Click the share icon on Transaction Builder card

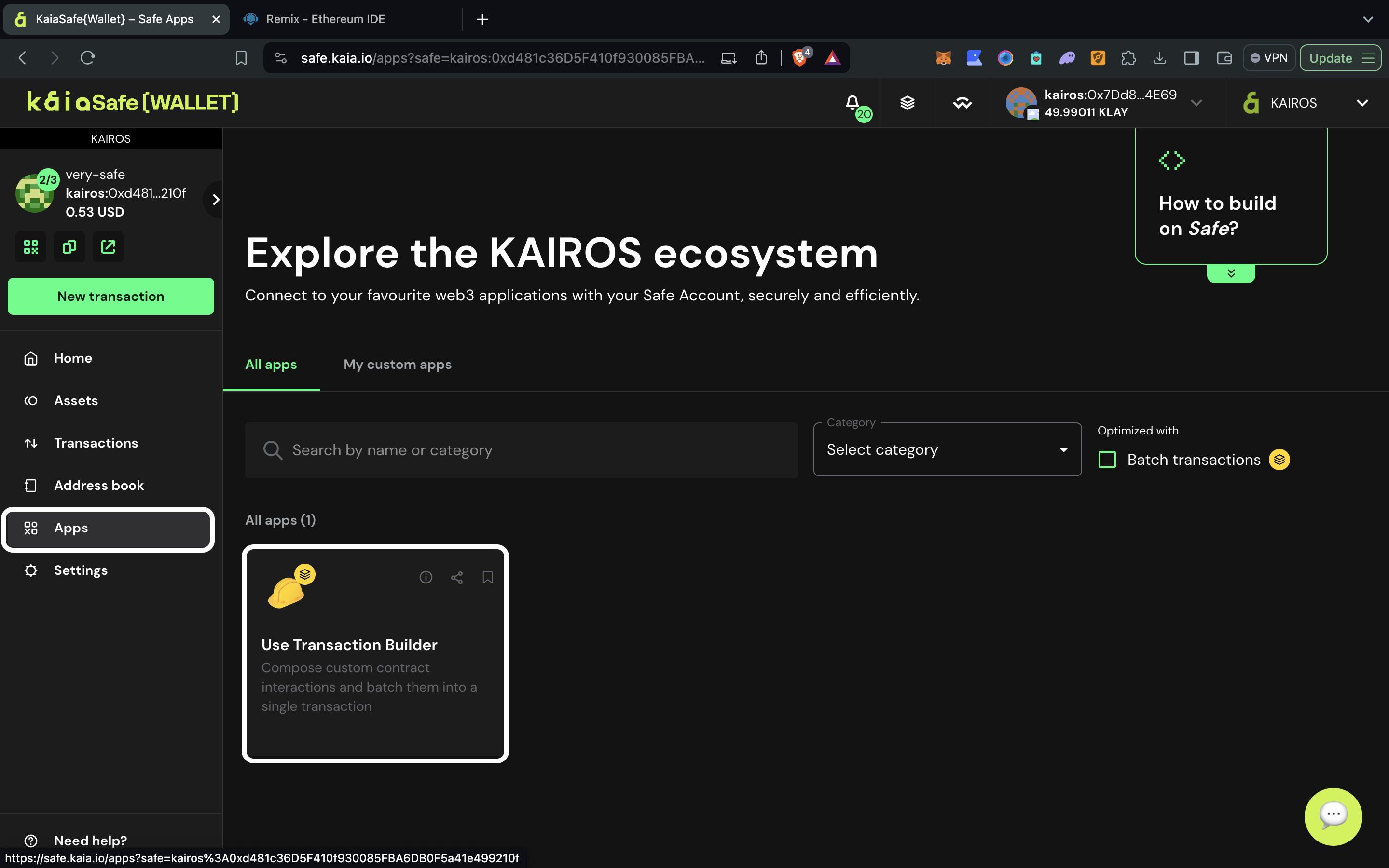tap(456, 577)
